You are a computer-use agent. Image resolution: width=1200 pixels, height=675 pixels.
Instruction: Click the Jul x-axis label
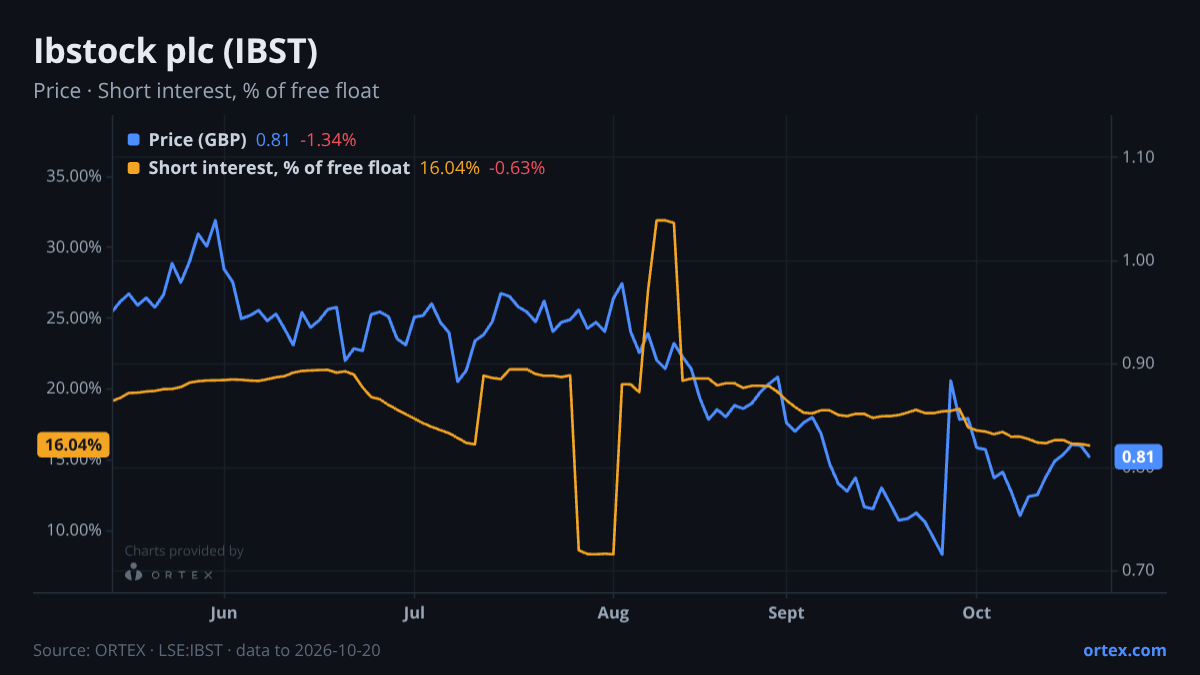tap(414, 612)
